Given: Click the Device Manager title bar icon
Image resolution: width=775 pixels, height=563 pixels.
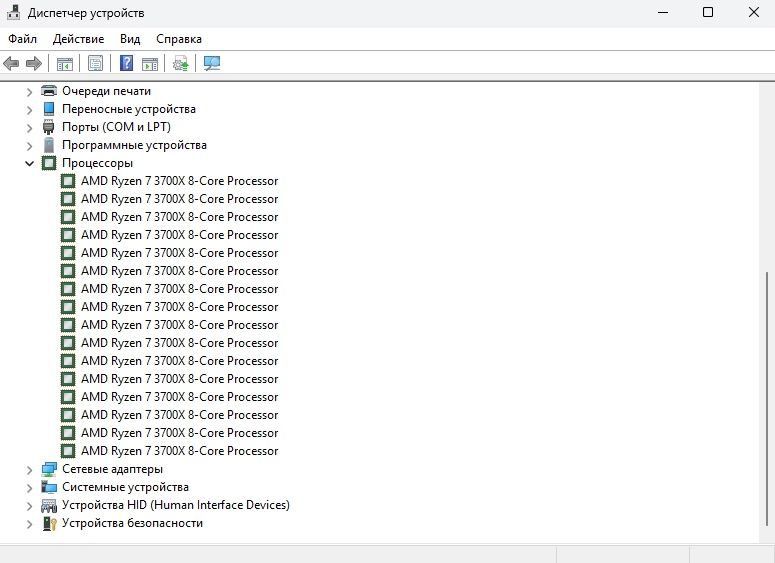Looking at the screenshot, I should (x=13, y=12).
